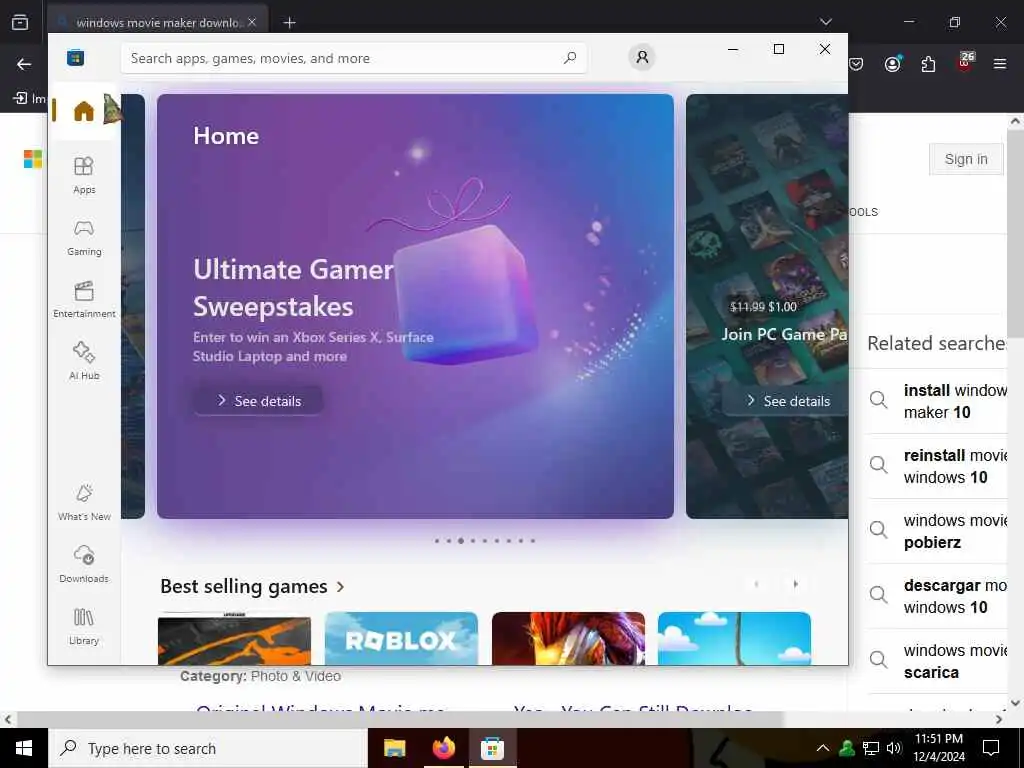This screenshot has width=1024, height=768.
Task: Search related: reinstall movie windows 10
Action: (936, 466)
